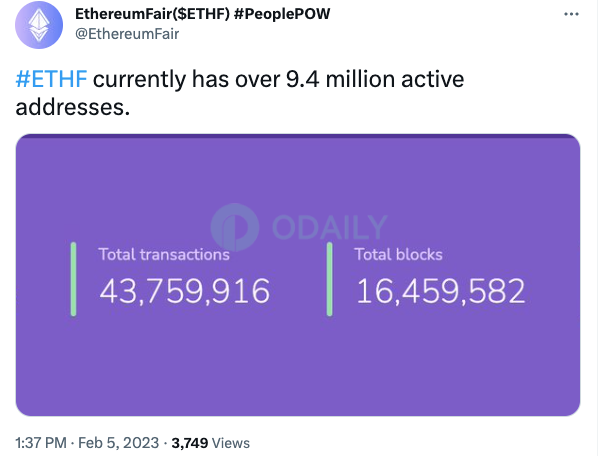Select the 16,459,582 blocks figure
The image size is (599, 456).
(x=441, y=291)
